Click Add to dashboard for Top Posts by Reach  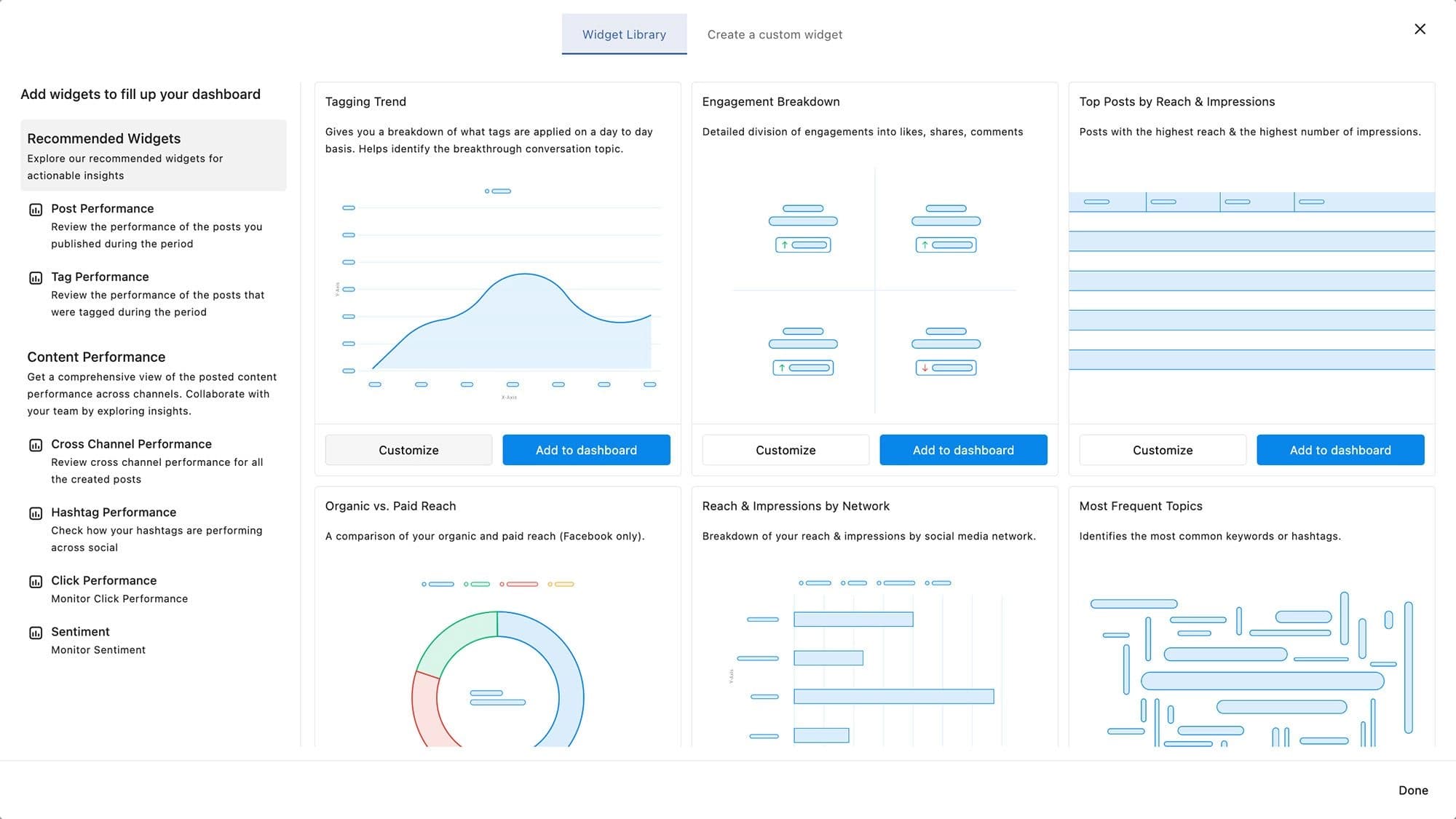click(x=1340, y=449)
